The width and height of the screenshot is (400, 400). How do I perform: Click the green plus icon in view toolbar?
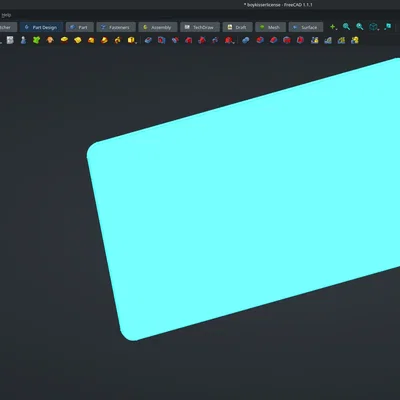[x=332, y=27]
